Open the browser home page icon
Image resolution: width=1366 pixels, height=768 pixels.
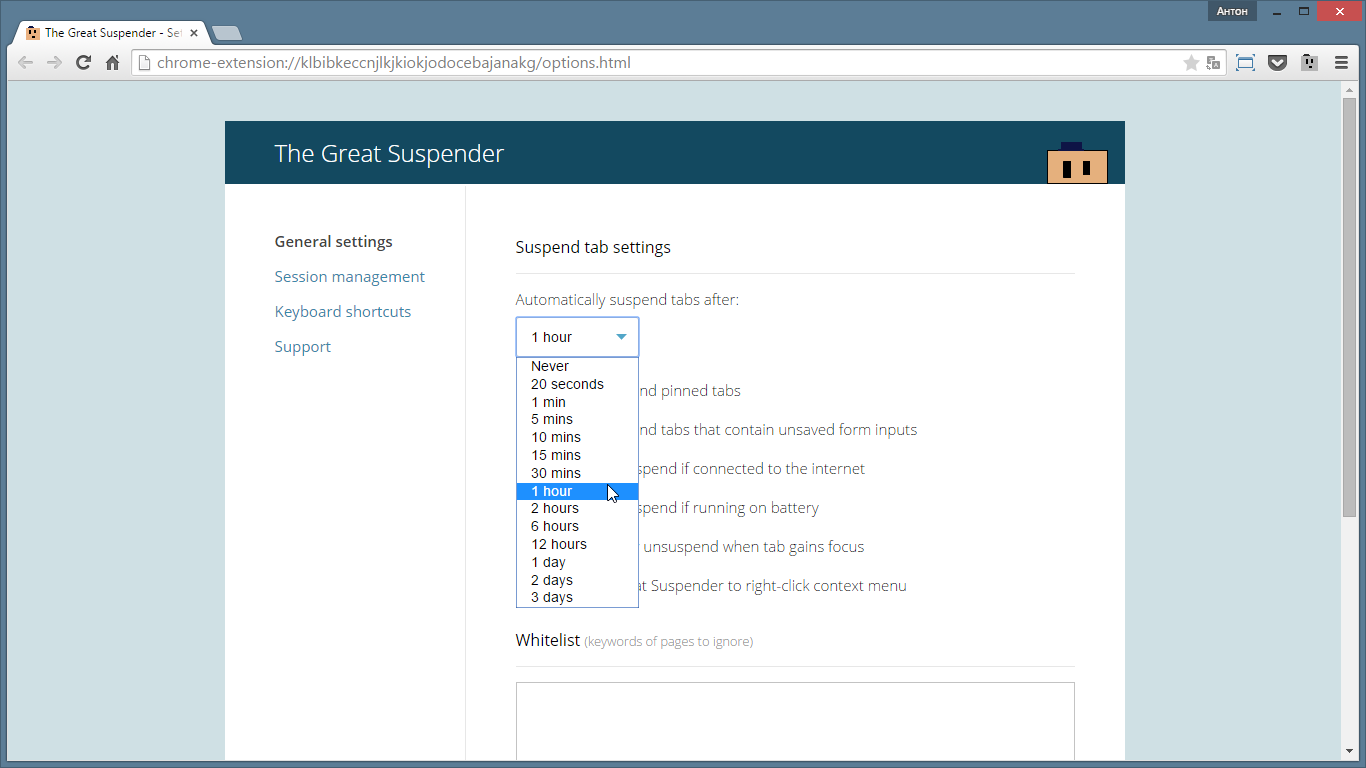point(113,62)
